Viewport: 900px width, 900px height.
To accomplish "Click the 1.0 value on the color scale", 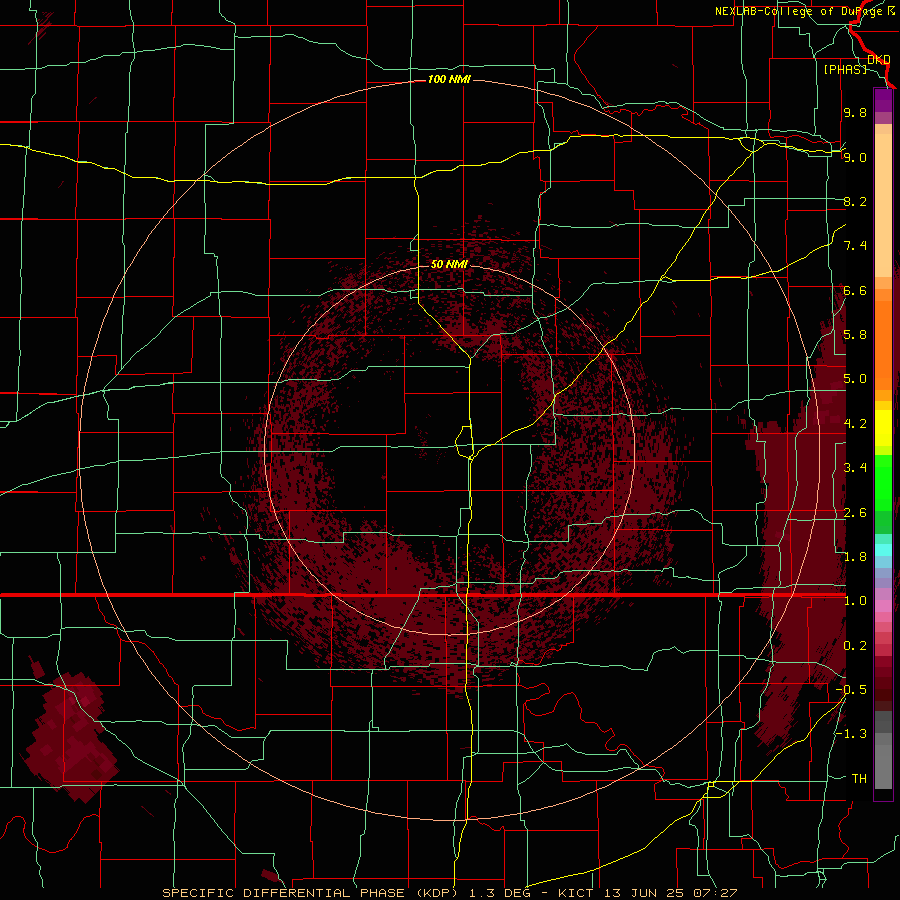I will pos(855,601).
